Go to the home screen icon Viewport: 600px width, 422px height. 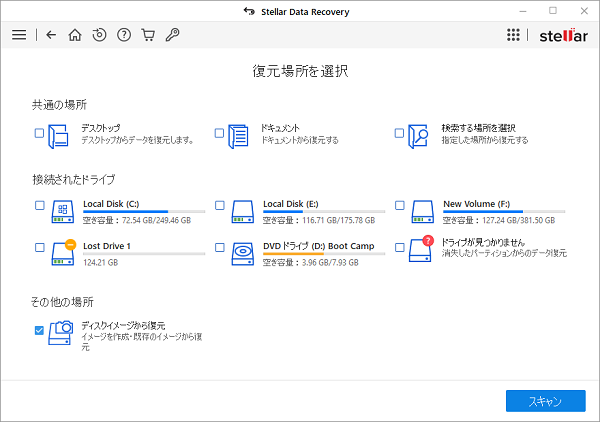pos(75,35)
